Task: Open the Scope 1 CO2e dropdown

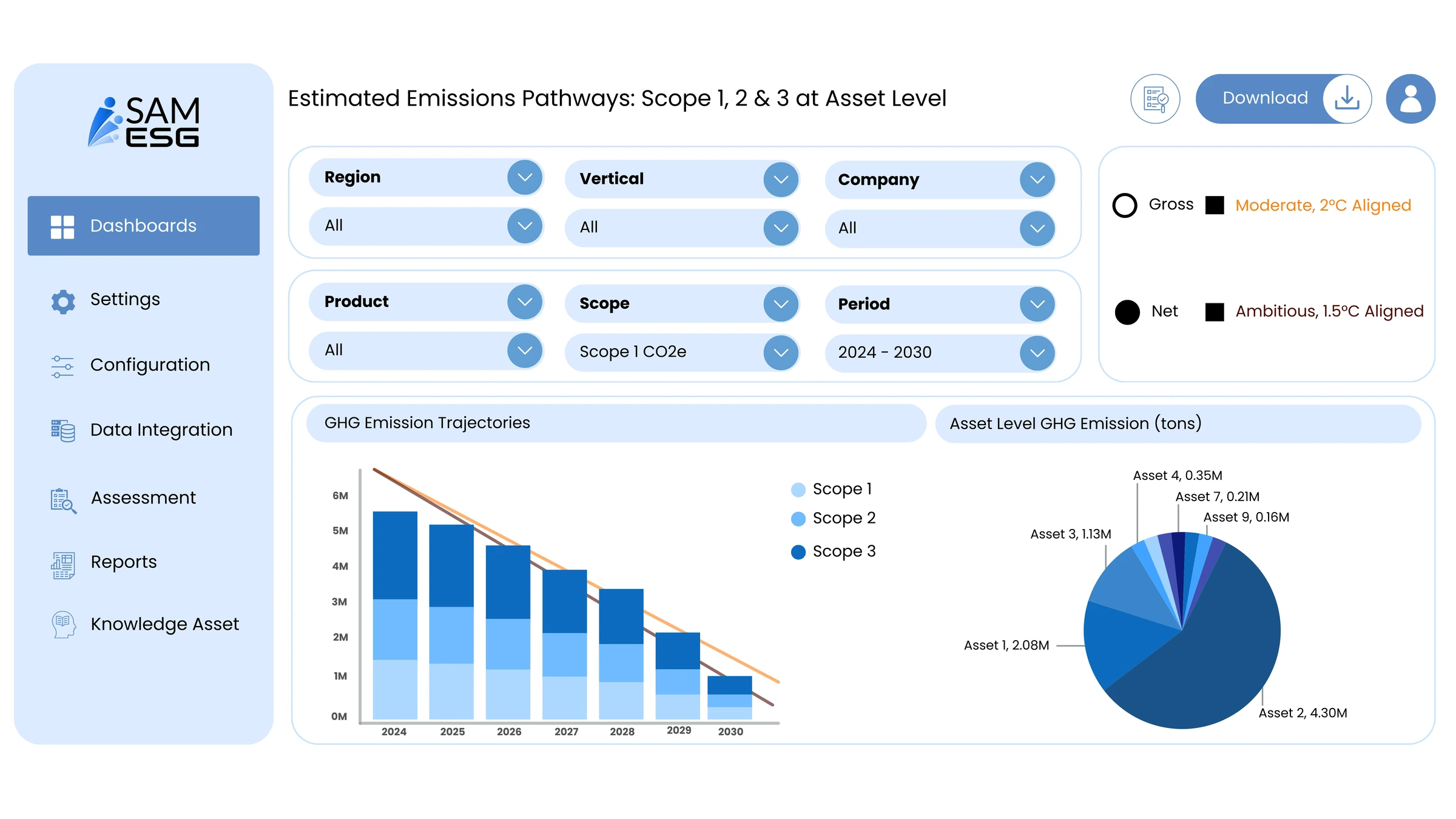Action: pos(781,352)
